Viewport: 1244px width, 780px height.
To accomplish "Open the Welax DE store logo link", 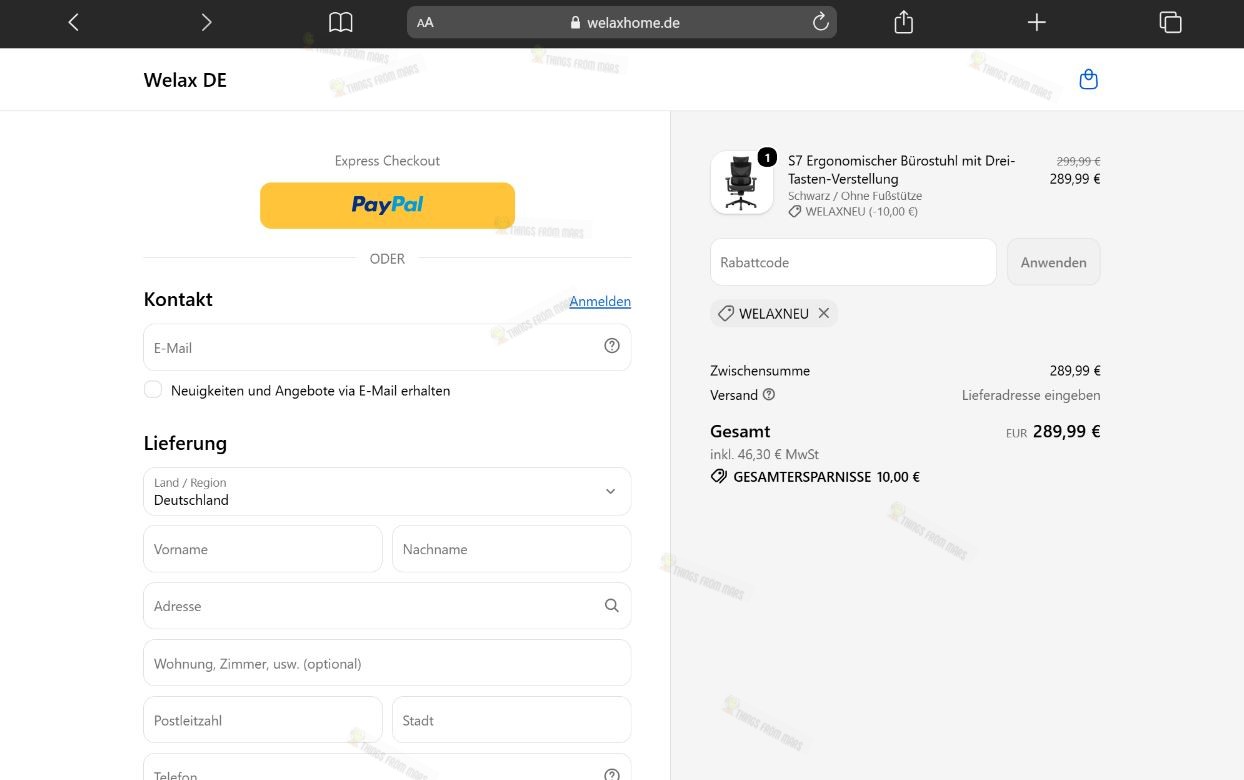I will point(185,80).
